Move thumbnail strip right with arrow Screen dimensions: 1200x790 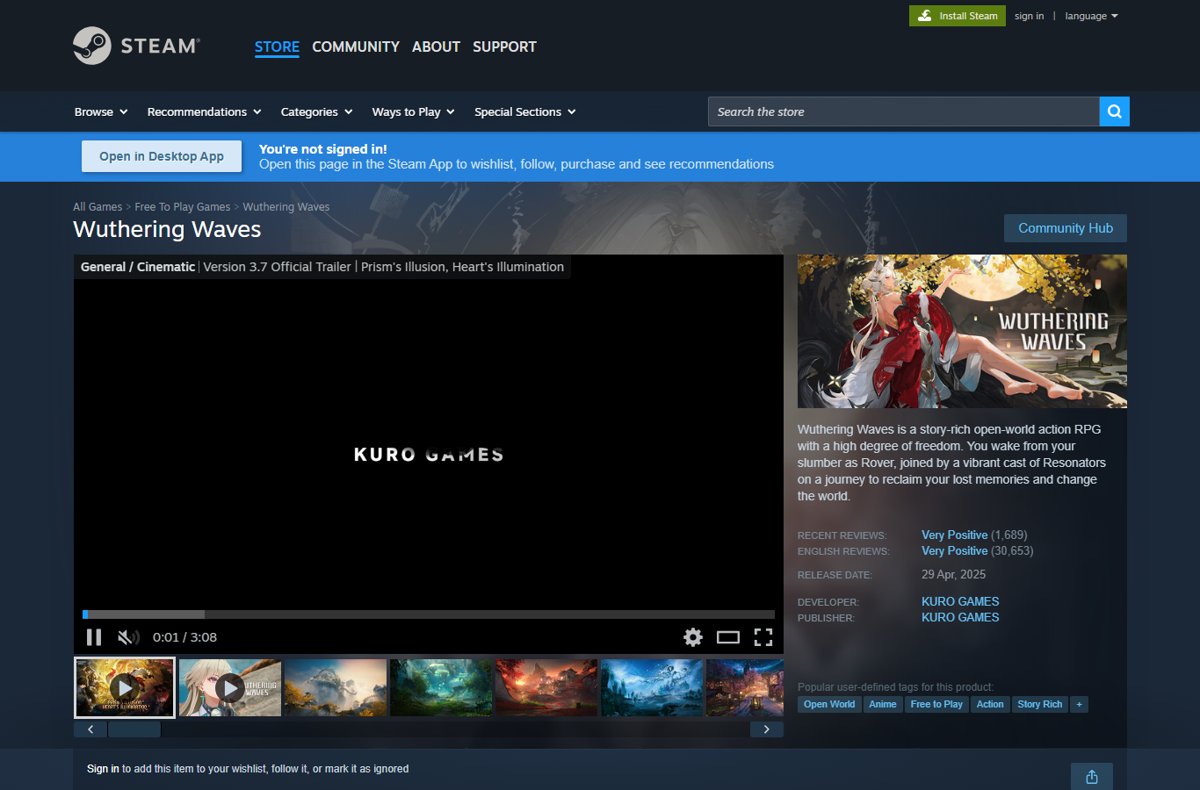[x=767, y=729]
